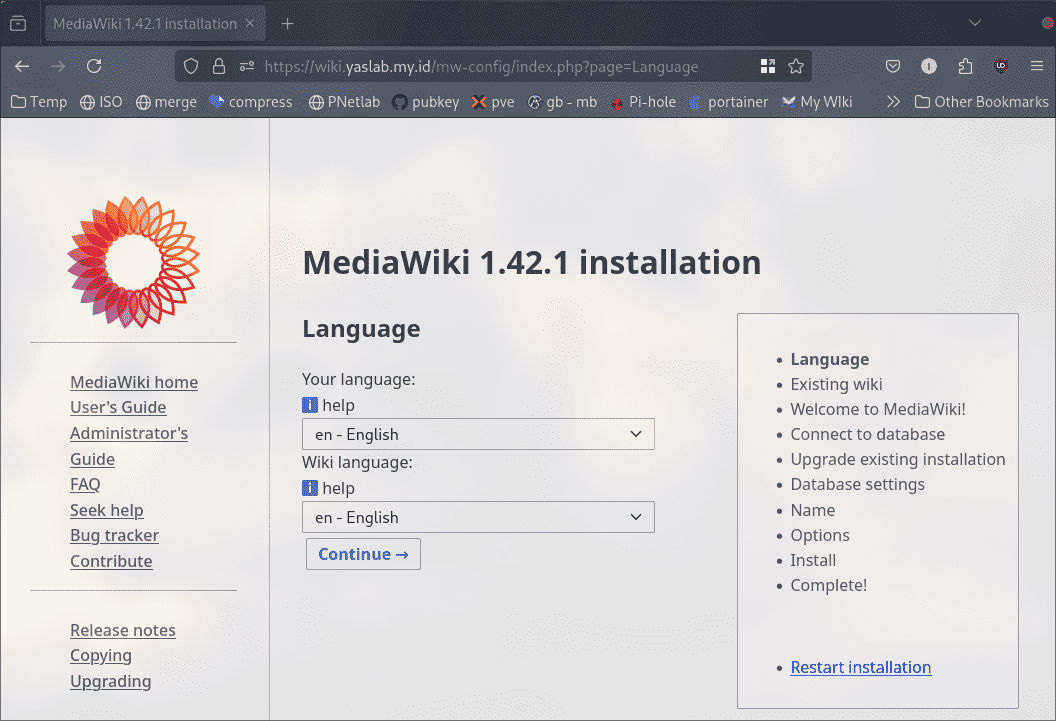Viewport: 1056px width, 721px height.
Task: Open the gb - mb bookmark
Action: pyautogui.click(x=562, y=102)
